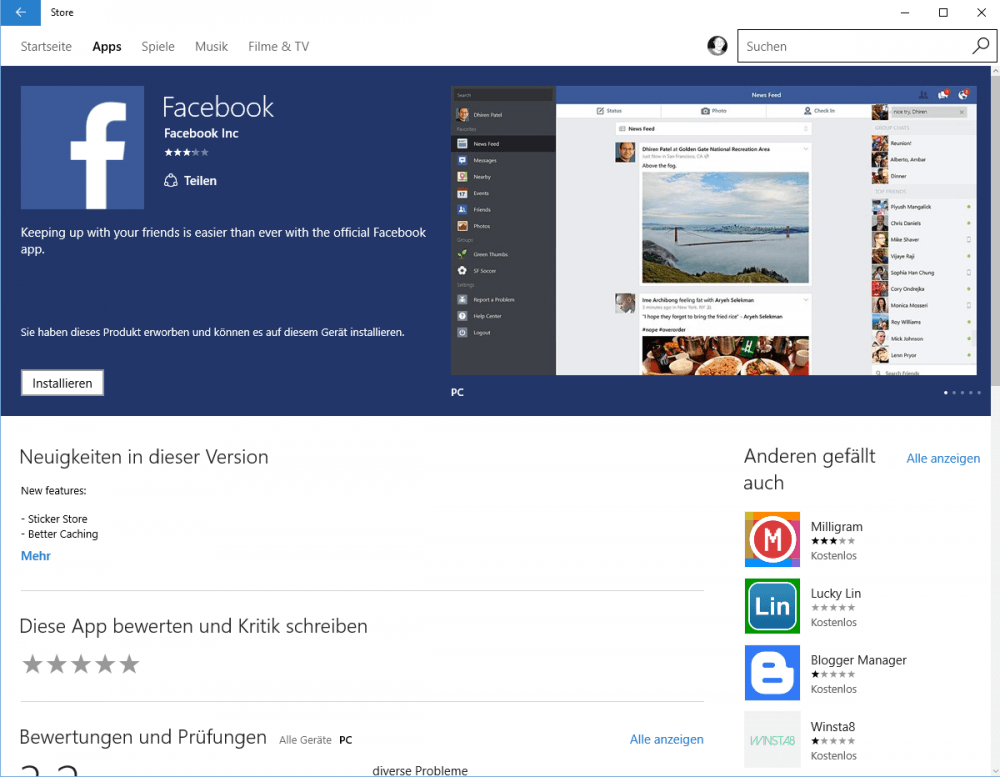Click Facebook's star rating under Facebook Inc

coord(186,152)
